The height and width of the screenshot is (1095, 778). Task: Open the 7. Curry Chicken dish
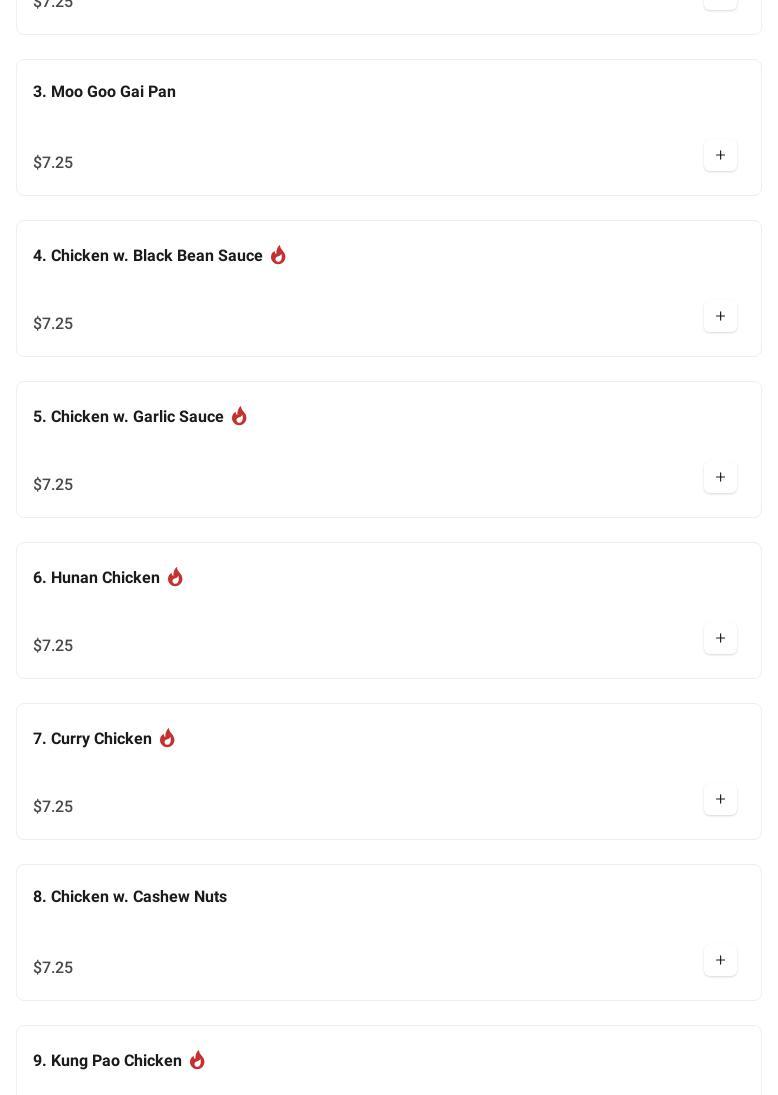pos(92,739)
